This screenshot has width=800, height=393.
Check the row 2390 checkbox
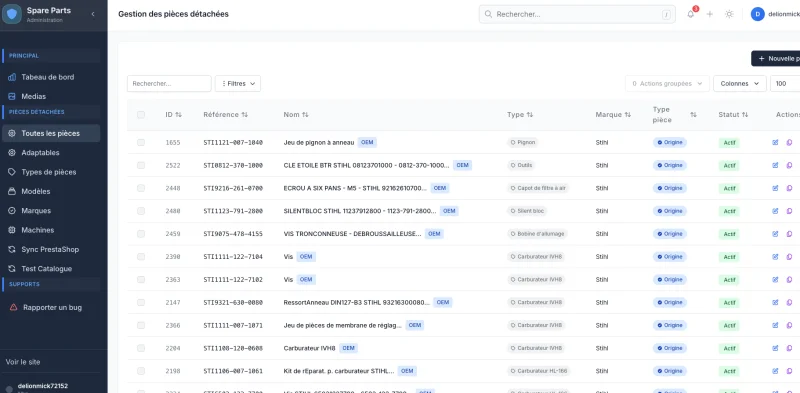pos(141,257)
